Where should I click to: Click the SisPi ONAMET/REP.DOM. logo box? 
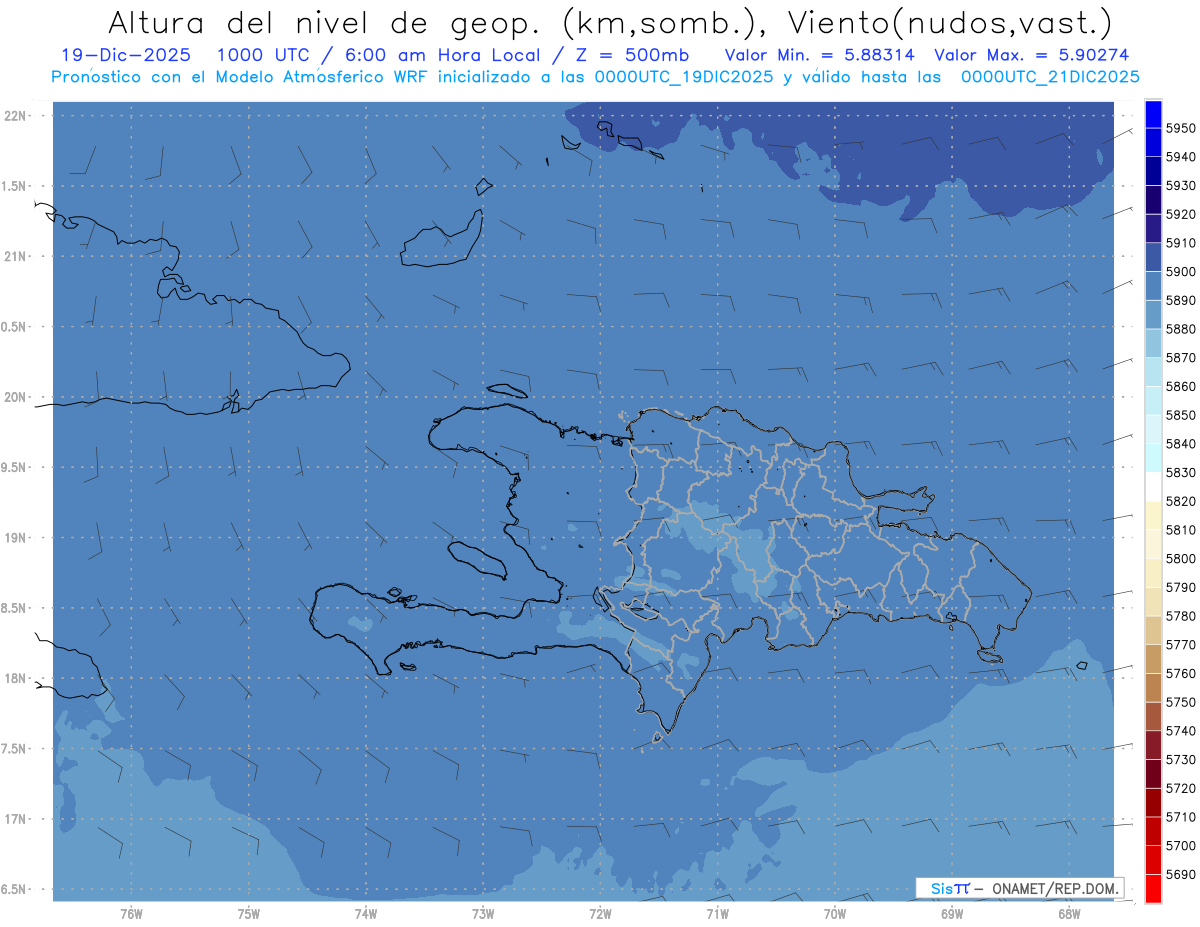coord(1019,888)
